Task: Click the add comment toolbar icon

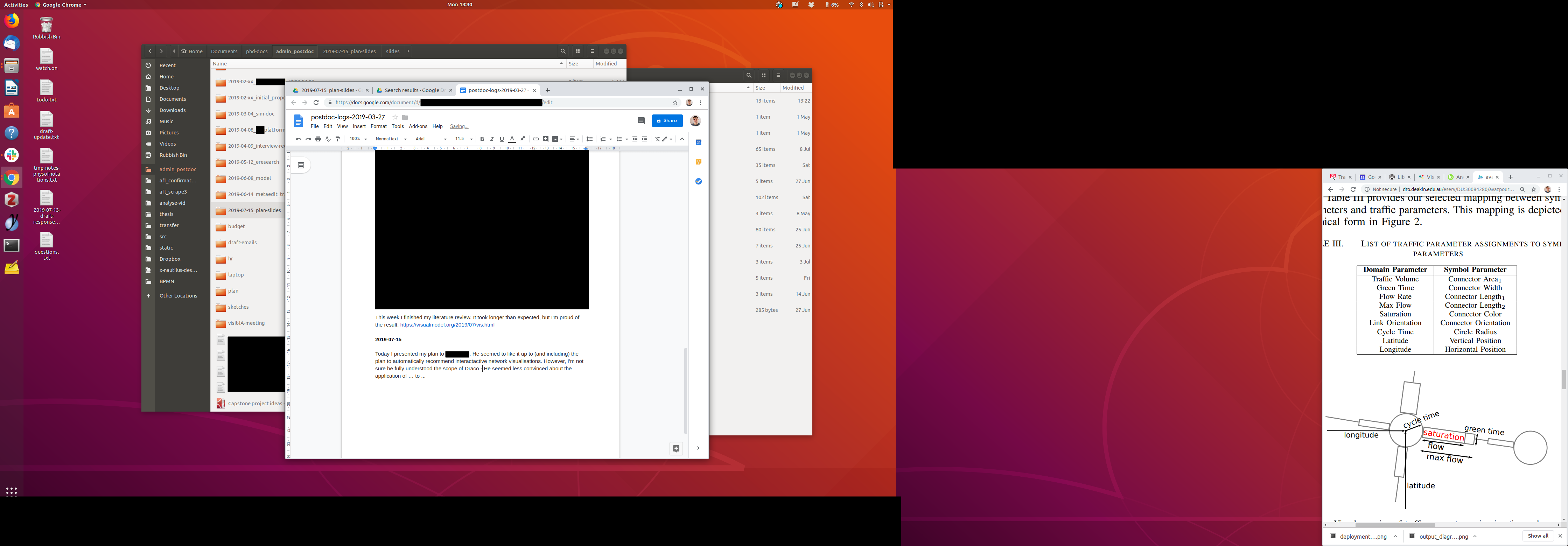Action: [x=545, y=139]
